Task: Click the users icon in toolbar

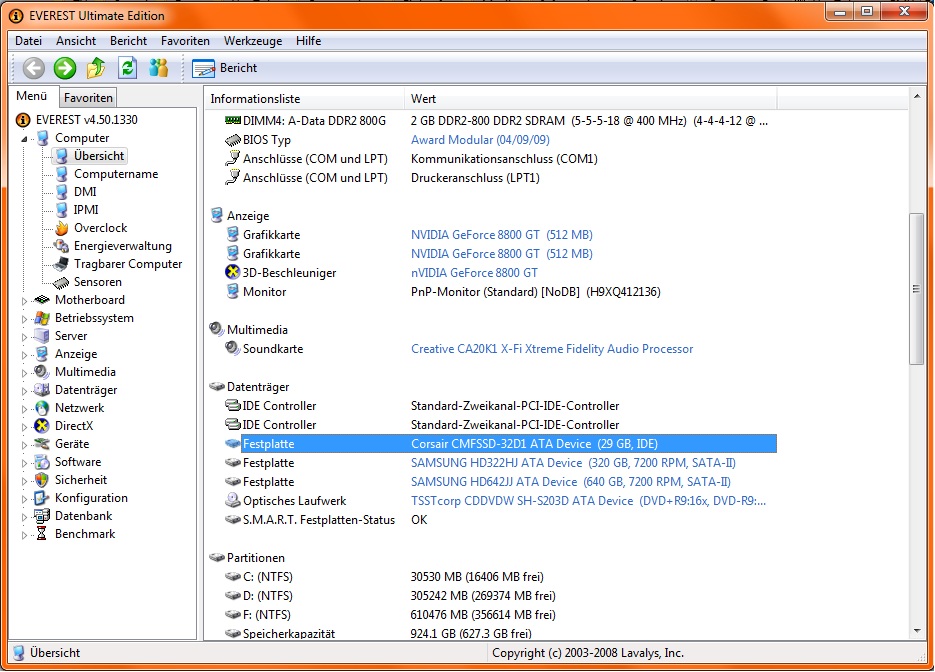Action: pos(158,68)
